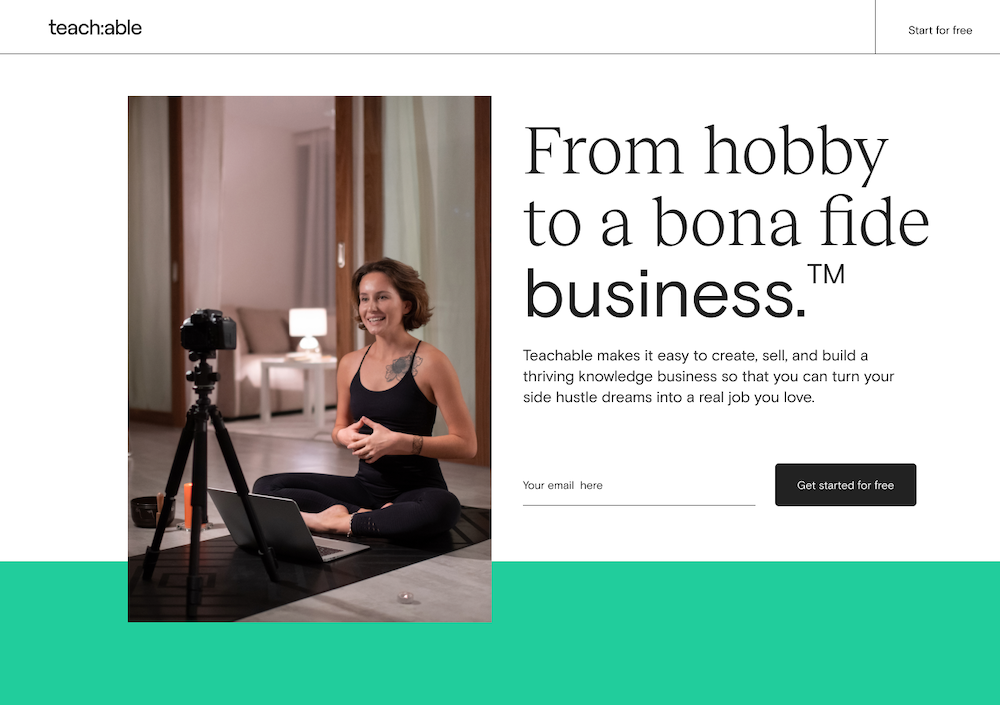The image size is (1000, 705).
Task: Click the teach:able logo in header
Action: pyautogui.click(x=95, y=27)
